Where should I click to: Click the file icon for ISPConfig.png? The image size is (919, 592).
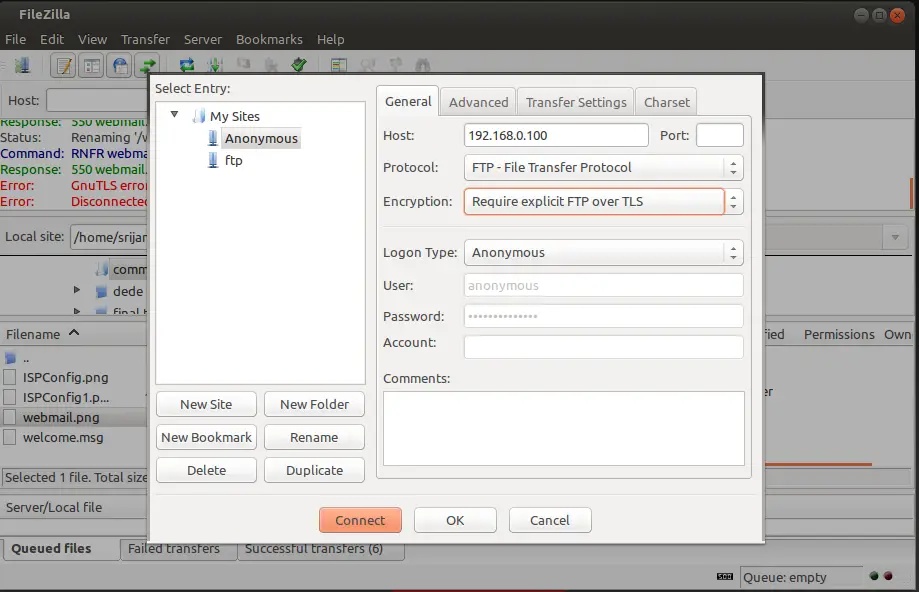pyautogui.click(x=9, y=377)
